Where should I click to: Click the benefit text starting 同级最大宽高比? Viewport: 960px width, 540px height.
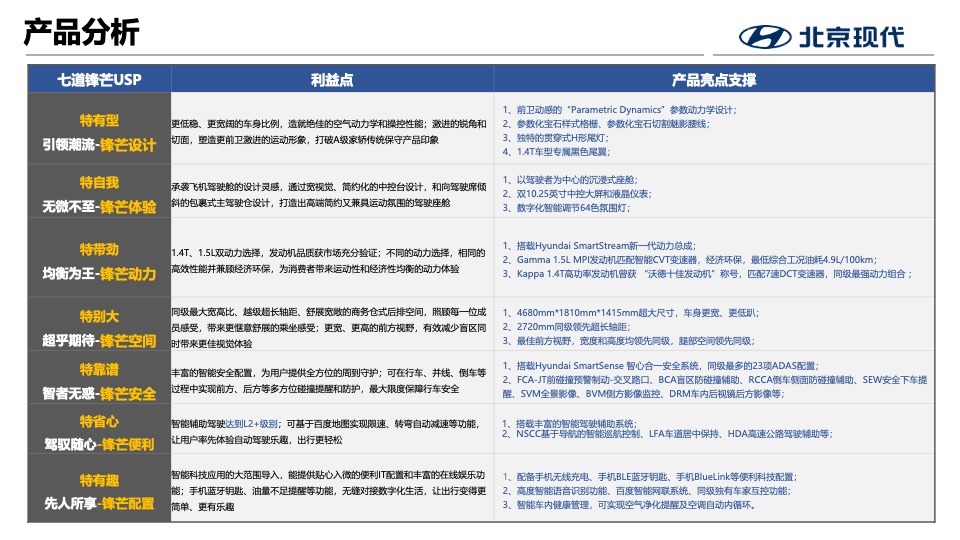(x=329, y=328)
